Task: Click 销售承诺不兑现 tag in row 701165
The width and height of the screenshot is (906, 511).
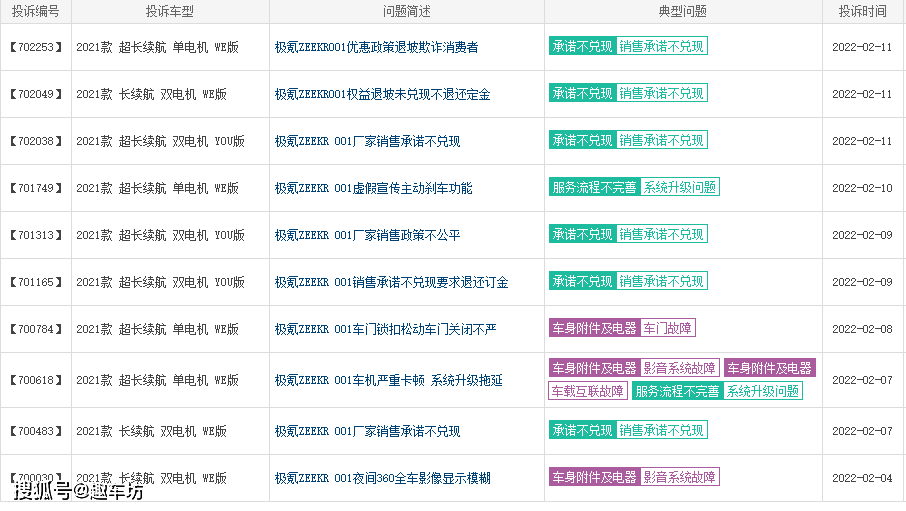Action: tap(662, 281)
